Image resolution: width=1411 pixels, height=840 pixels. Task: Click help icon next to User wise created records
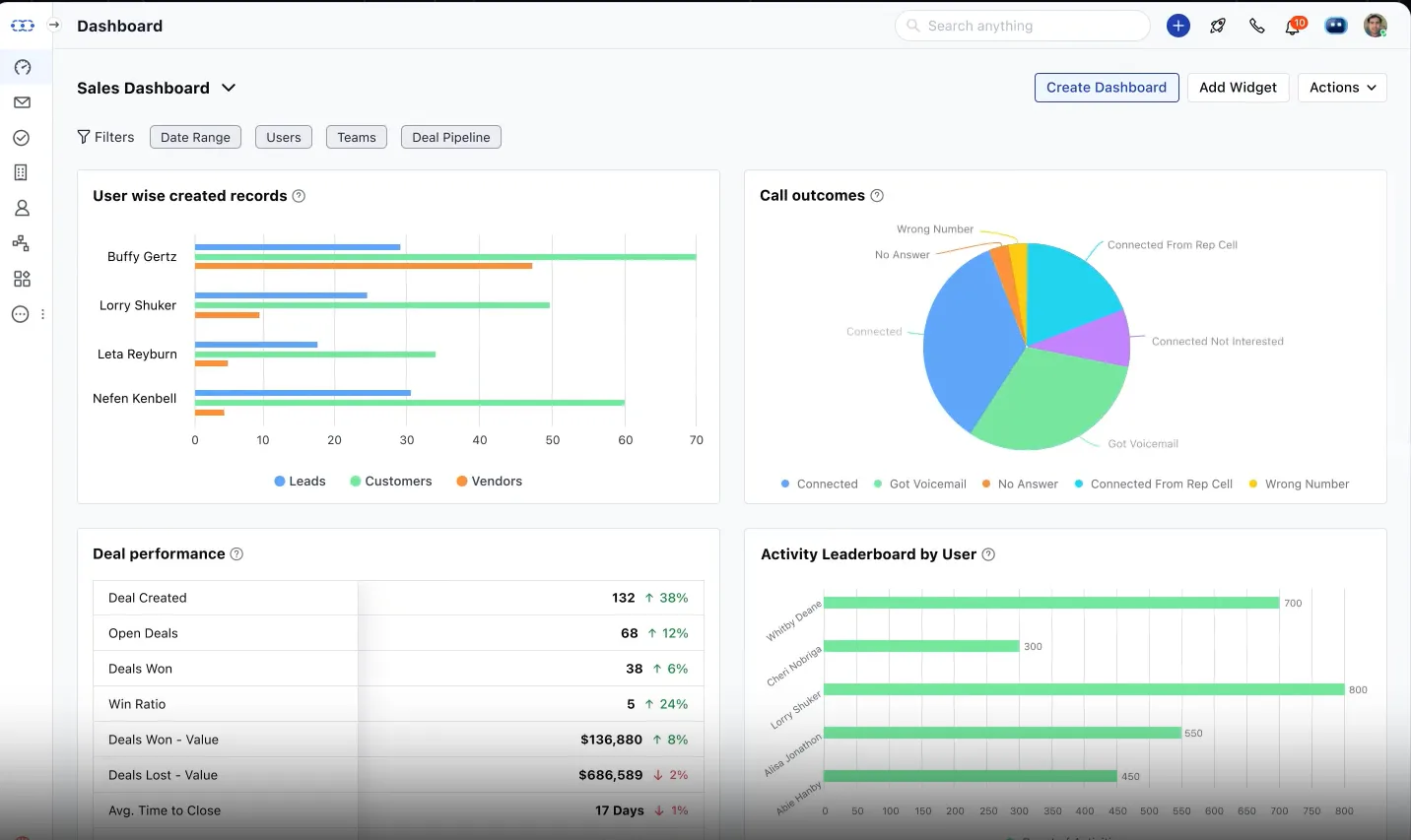tap(299, 196)
